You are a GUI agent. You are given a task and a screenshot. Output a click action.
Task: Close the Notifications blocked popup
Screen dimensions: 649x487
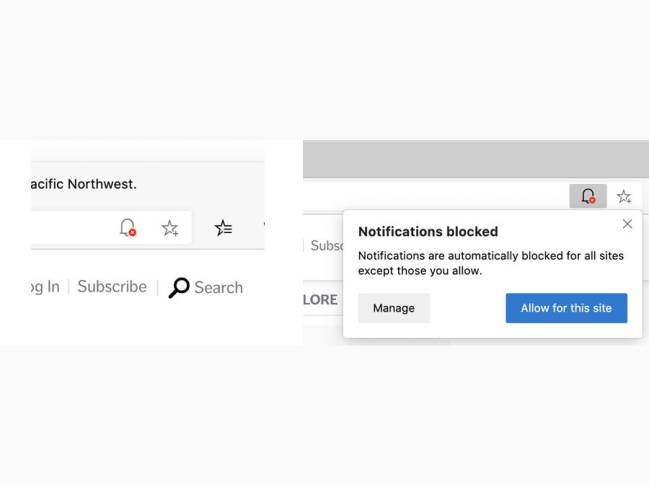coord(627,224)
